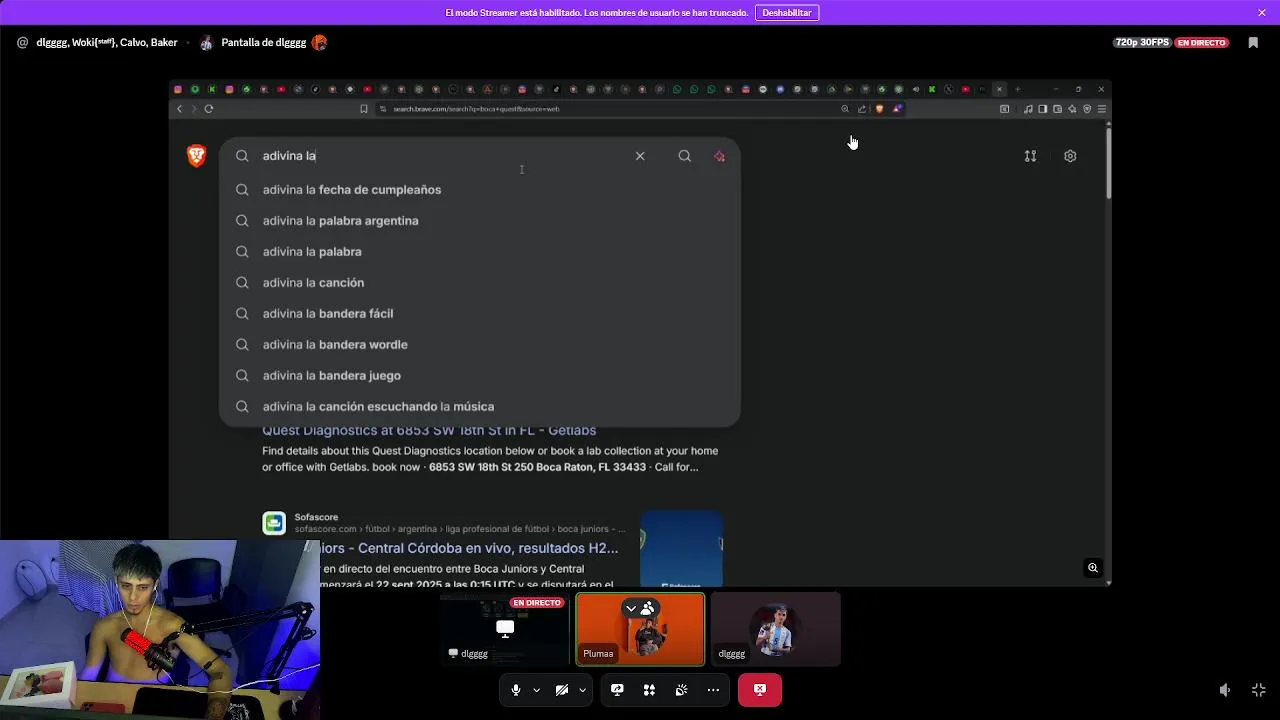This screenshot has height=720, width=1280.
Task: Clear the Brave search box with X
Action: [x=640, y=156]
